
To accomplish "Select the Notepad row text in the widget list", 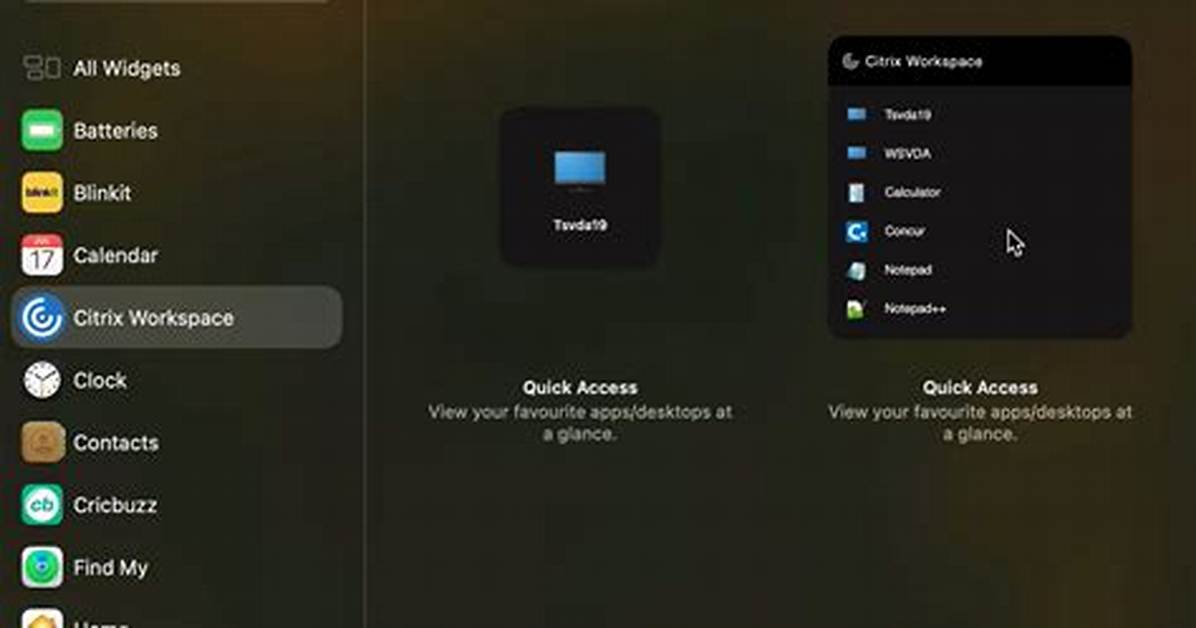I will click(908, 270).
